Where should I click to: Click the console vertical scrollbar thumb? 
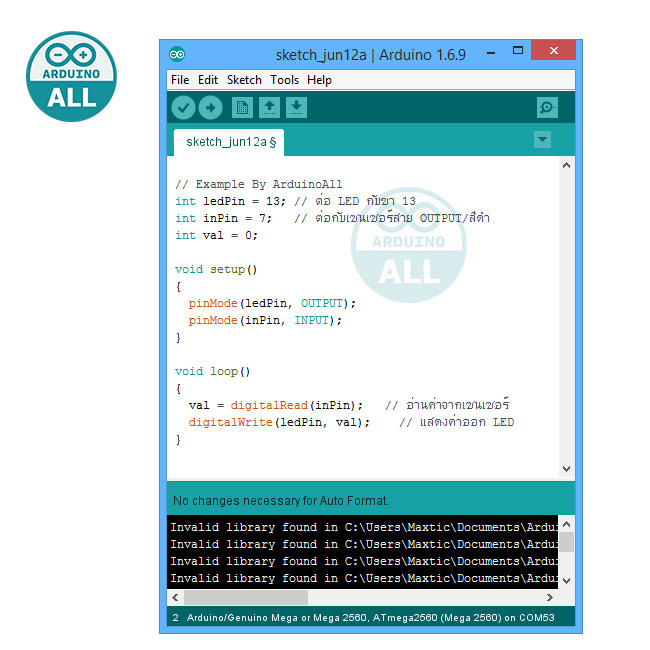click(x=567, y=542)
